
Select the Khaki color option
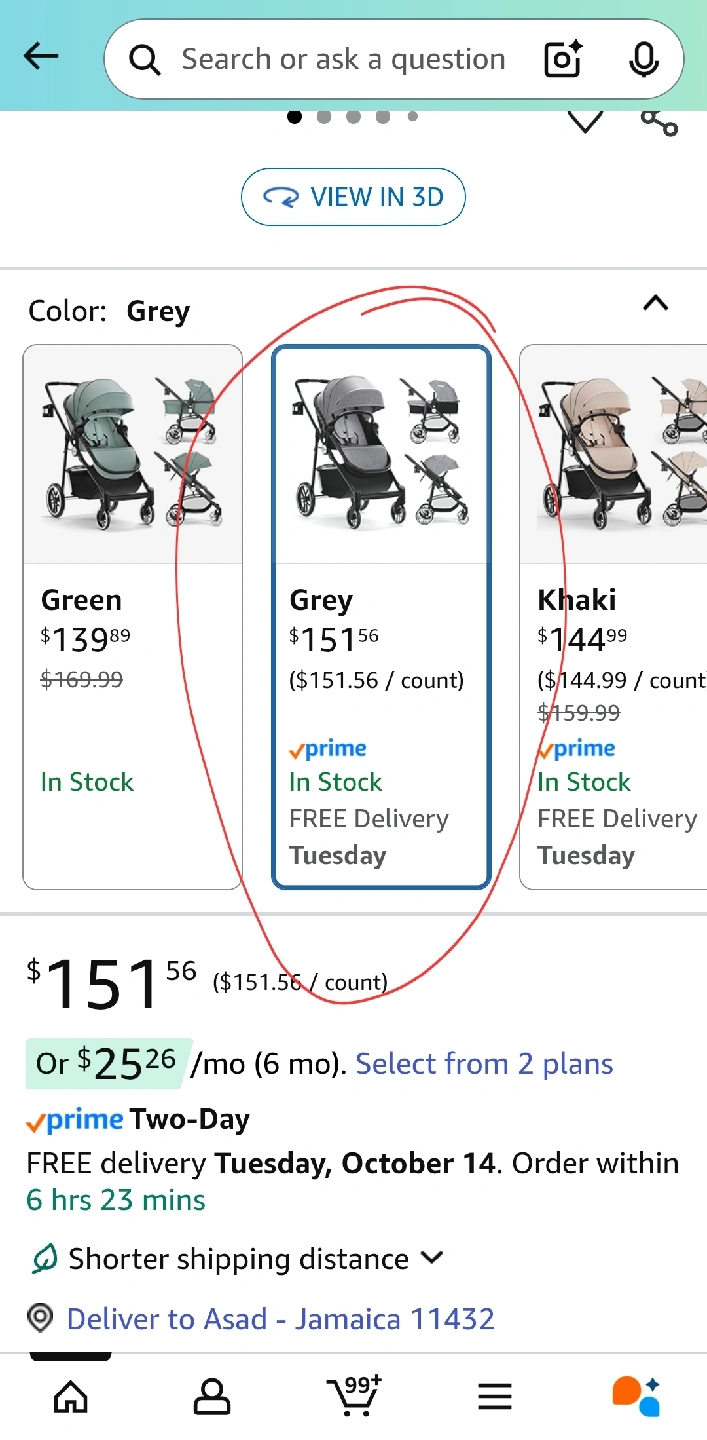click(614, 616)
